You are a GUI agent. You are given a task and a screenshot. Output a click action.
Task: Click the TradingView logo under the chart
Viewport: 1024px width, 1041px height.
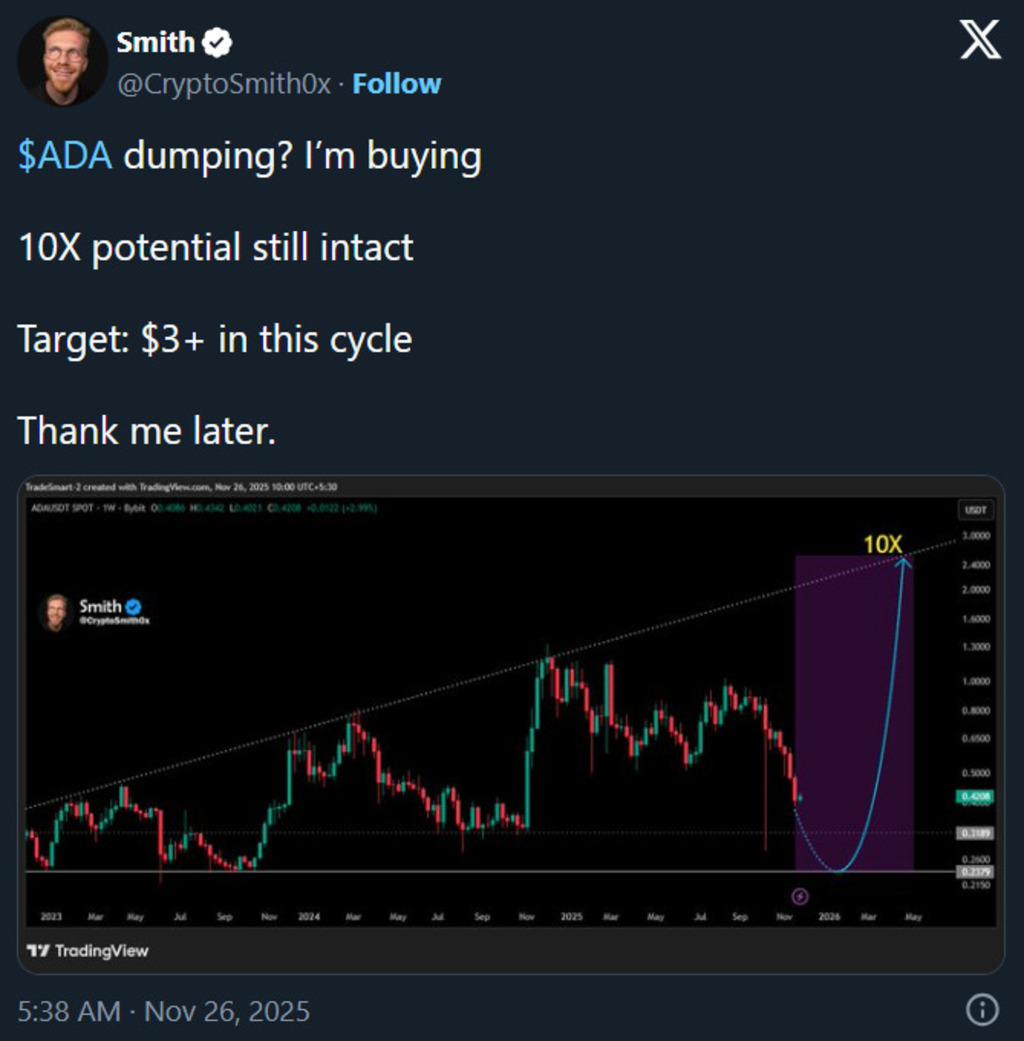[87, 951]
